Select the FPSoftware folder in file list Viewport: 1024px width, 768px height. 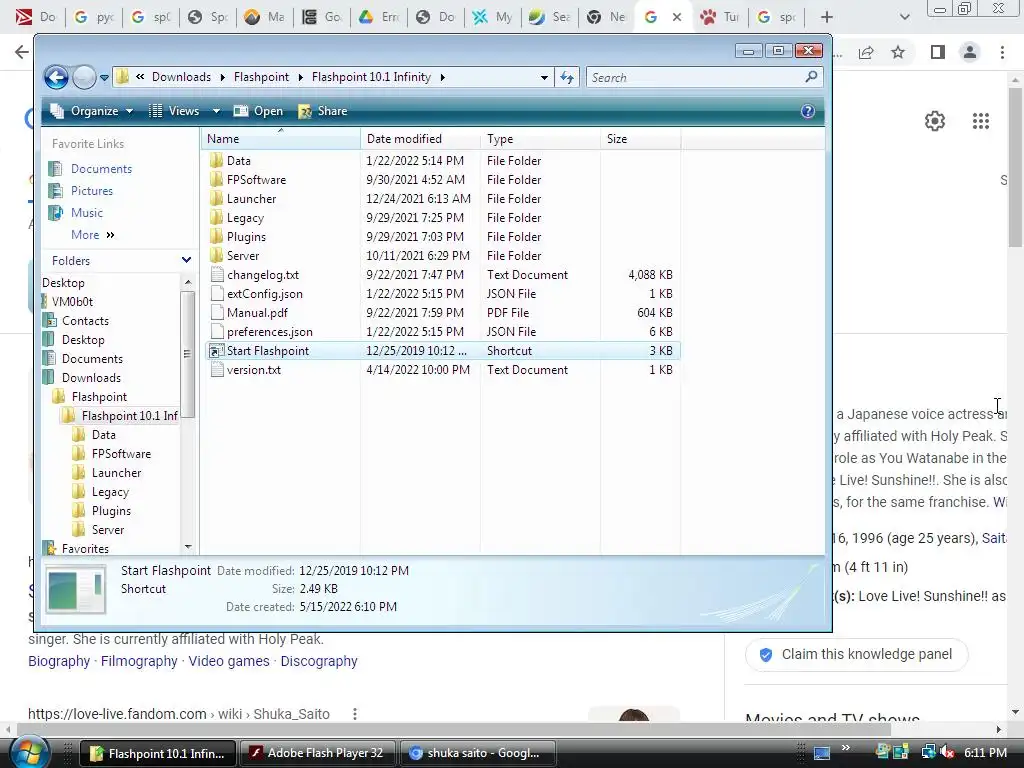[256, 180]
